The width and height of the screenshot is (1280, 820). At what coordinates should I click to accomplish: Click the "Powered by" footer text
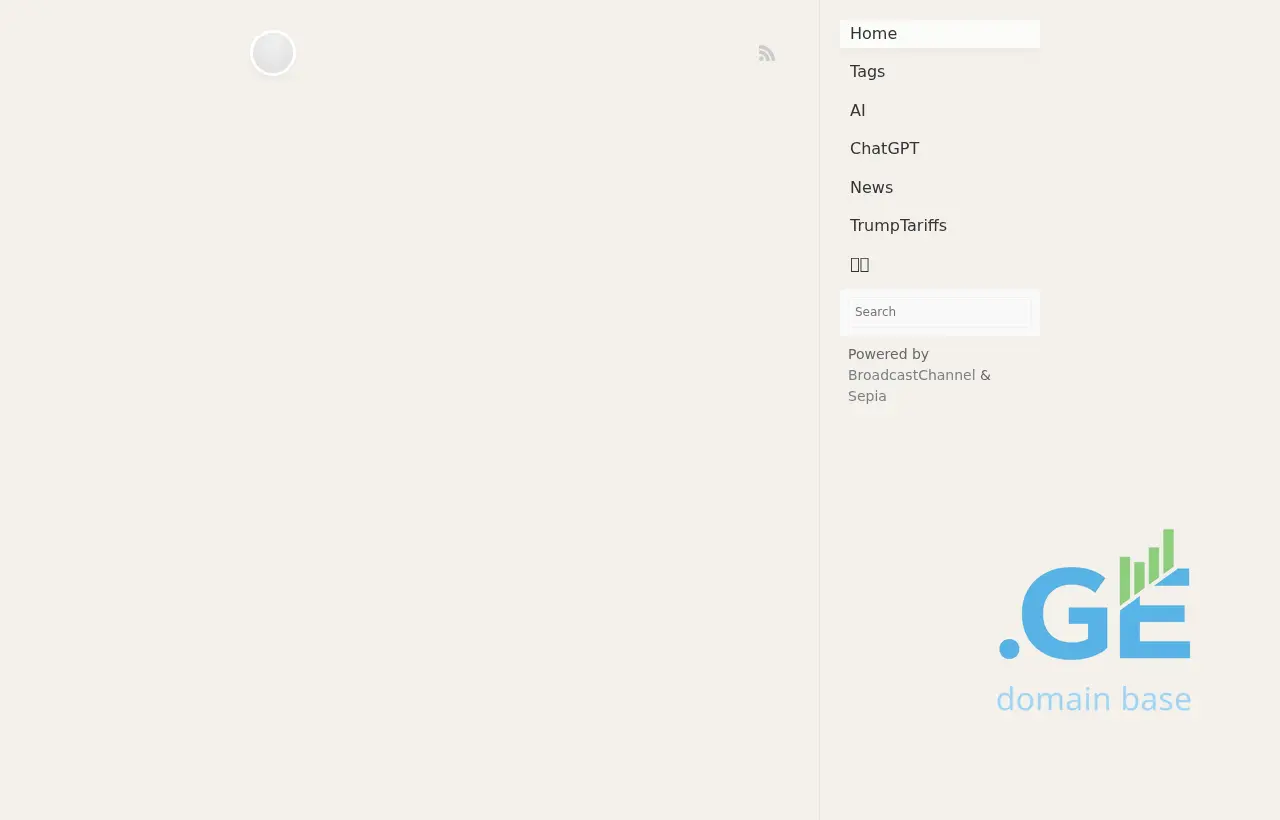(x=888, y=354)
